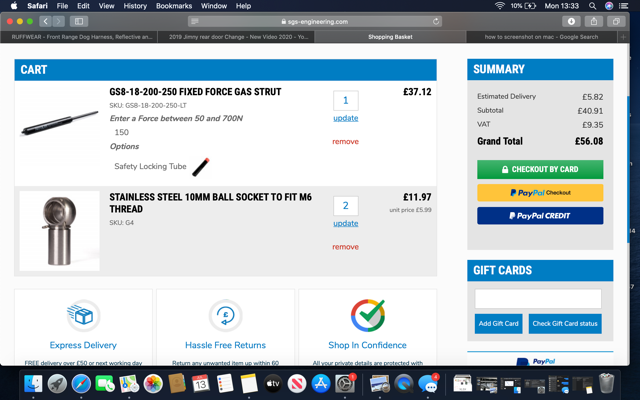Open the App Store icon in Dock
The height and width of the screenshot is (400, 640).
pos(321,383)
